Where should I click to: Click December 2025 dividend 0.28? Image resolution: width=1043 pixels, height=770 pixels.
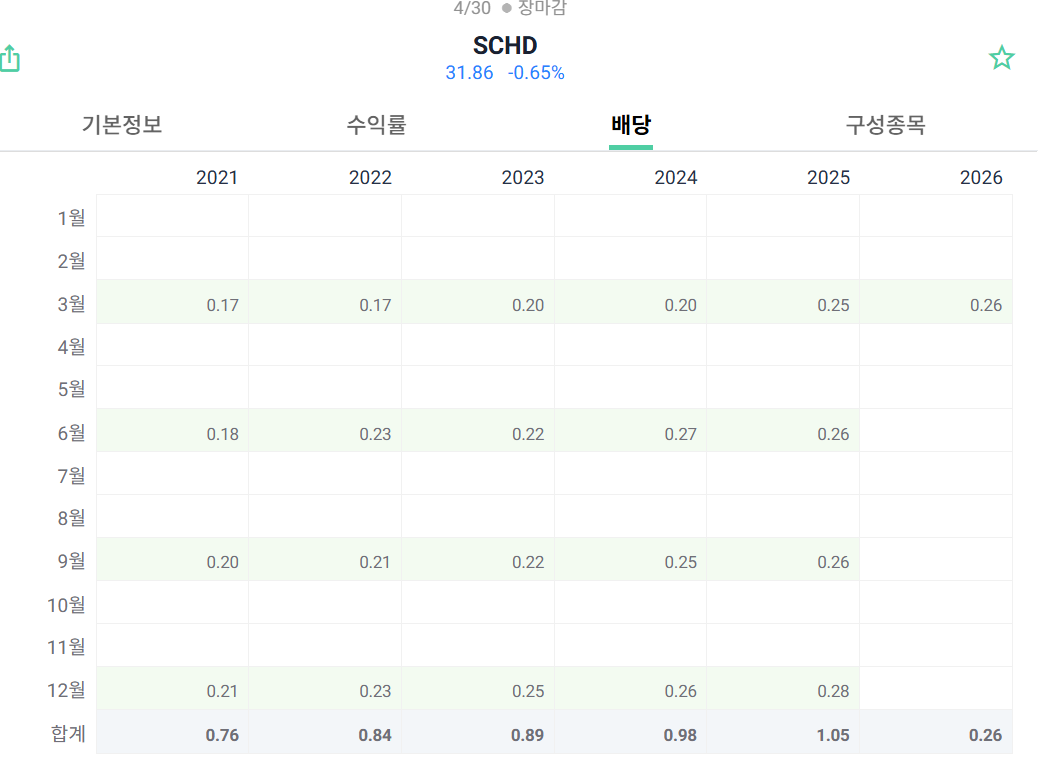click(833, 692)
